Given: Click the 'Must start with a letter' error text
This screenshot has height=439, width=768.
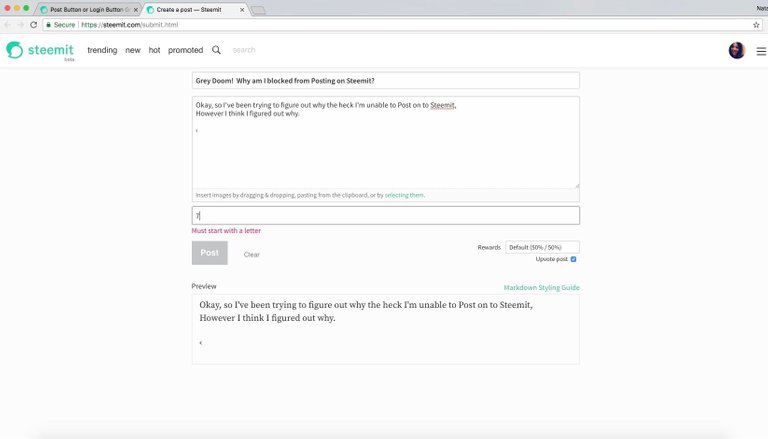Looking at the screenshot, I should [x=226, y=231].
